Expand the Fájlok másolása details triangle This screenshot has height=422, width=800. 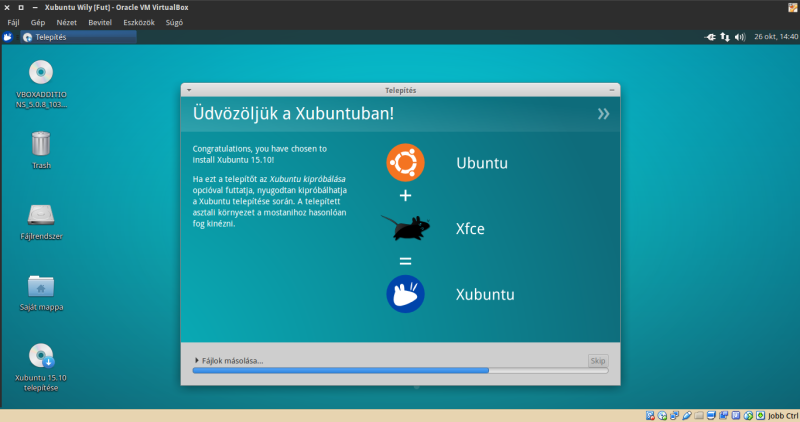pyautogui.click(x=196, y=360)
